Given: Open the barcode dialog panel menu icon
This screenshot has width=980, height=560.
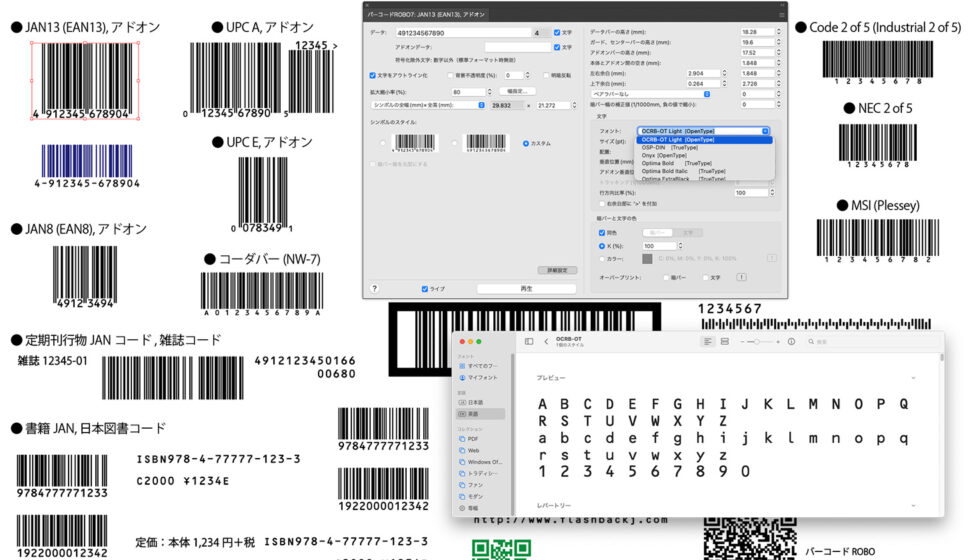Looking at the screenshot, I should coord(781,14).
